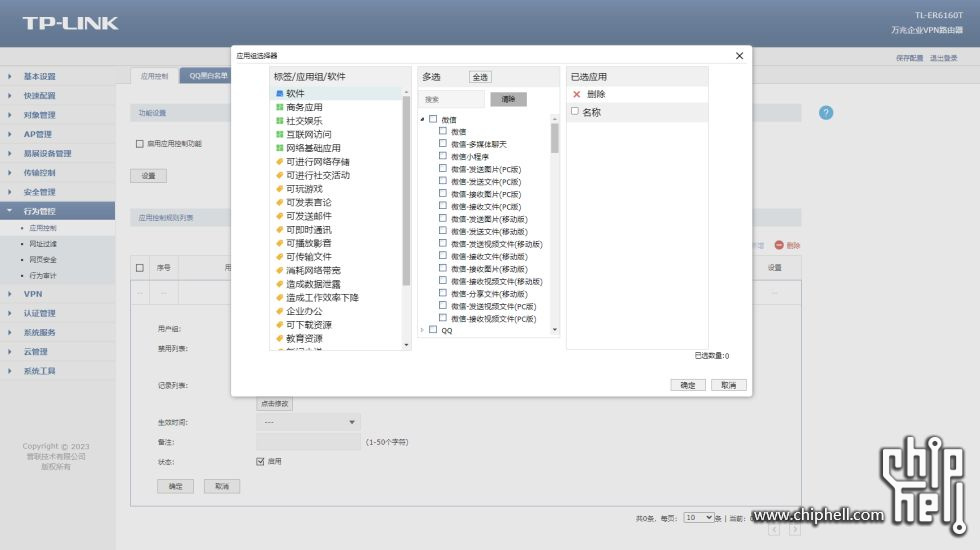Click the tag icon beside 可发表言论
The height and width of the screenshot is (550, 980).
point(279,202)
